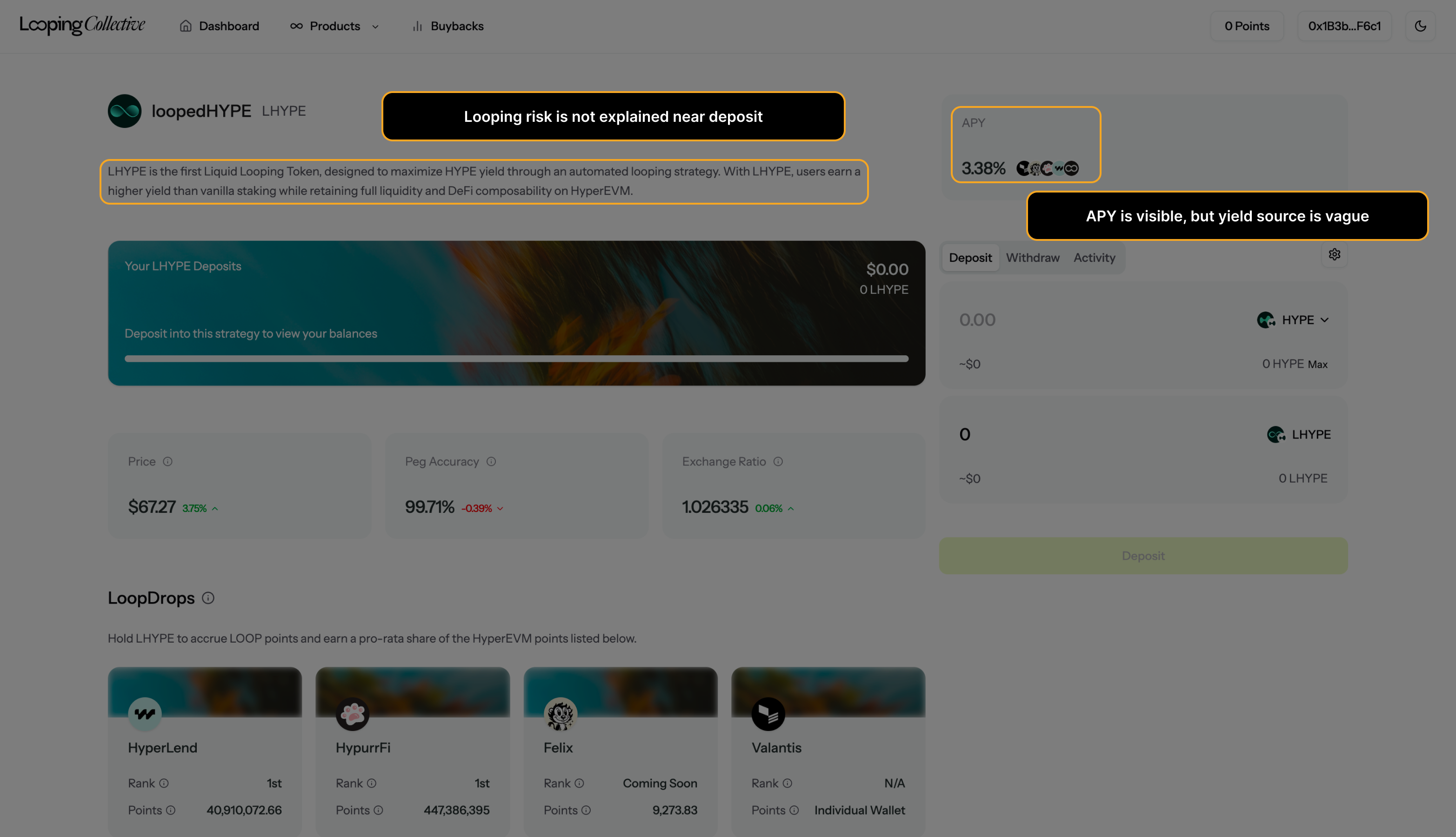Screen dimensions: 1456x837
Task: Click the LHYPE token icon in the output field
Action: [1276, 435]
